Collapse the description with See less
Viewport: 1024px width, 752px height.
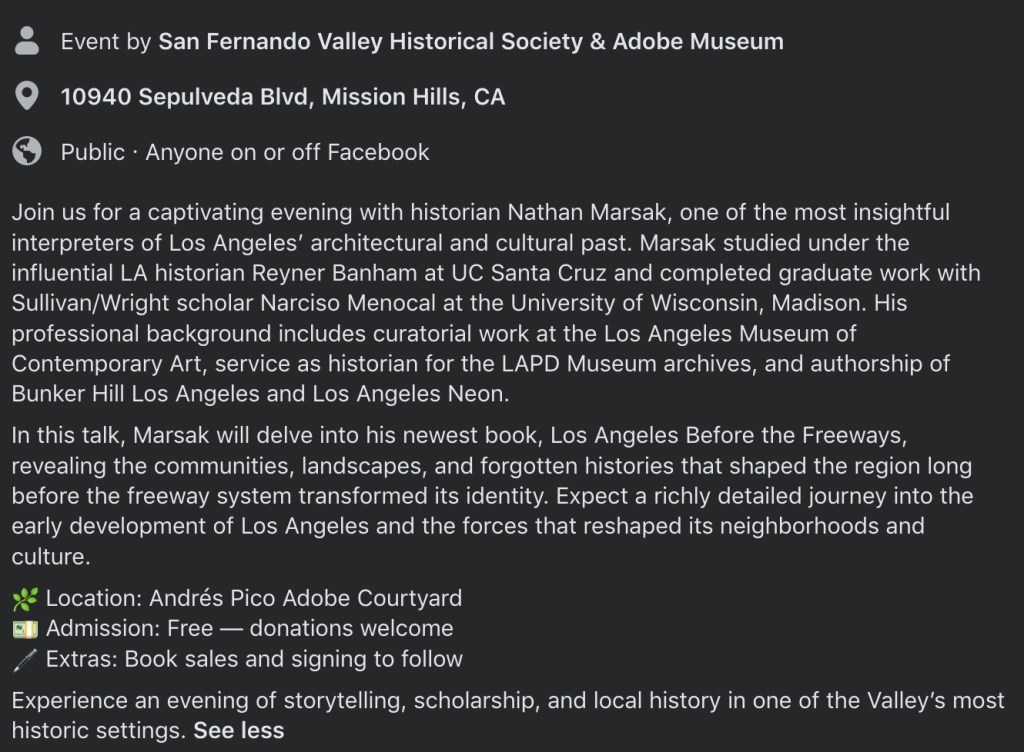(239, 730)
